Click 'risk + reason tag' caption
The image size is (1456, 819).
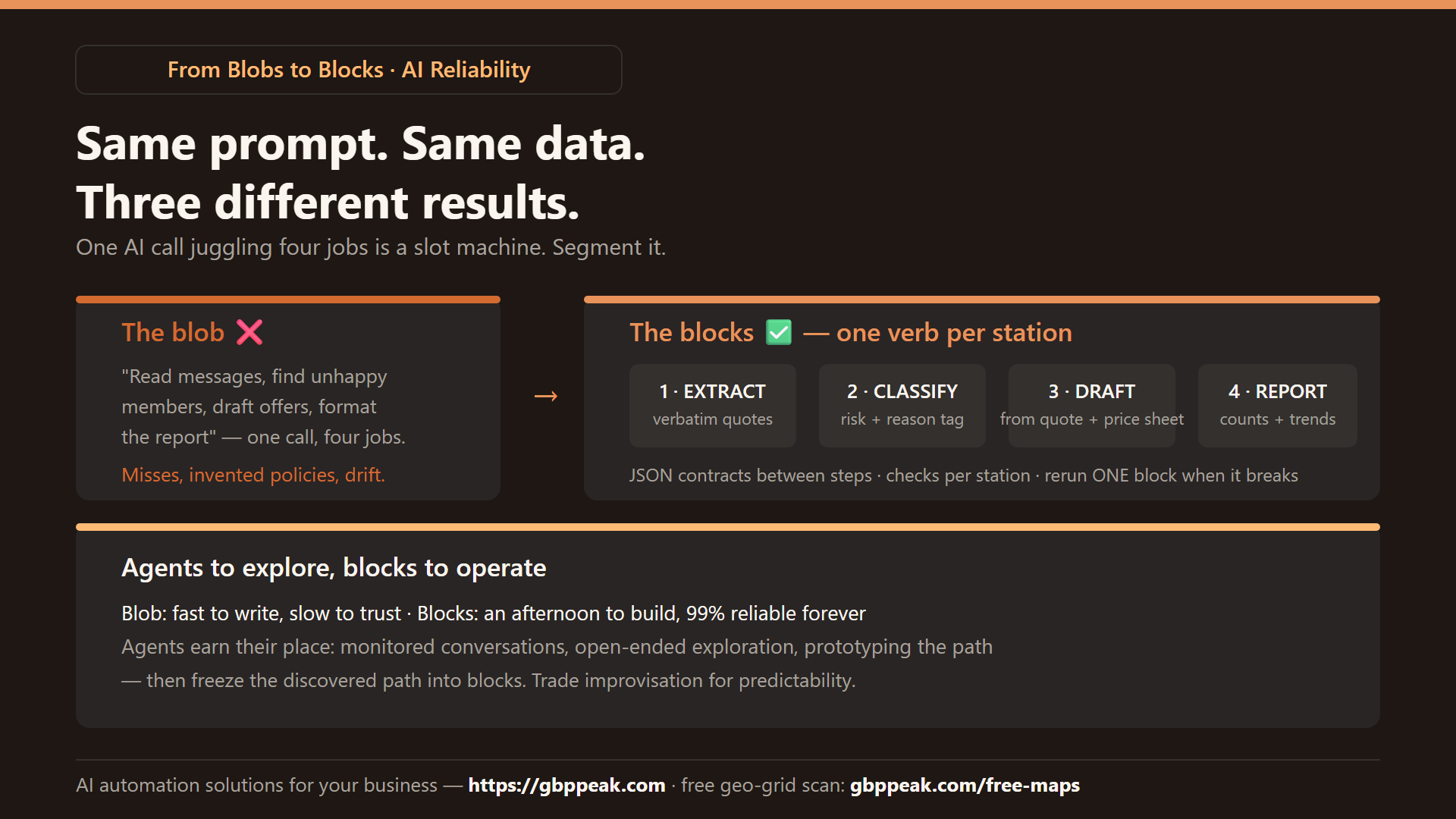pyautogui.click(x=902, y=419)
